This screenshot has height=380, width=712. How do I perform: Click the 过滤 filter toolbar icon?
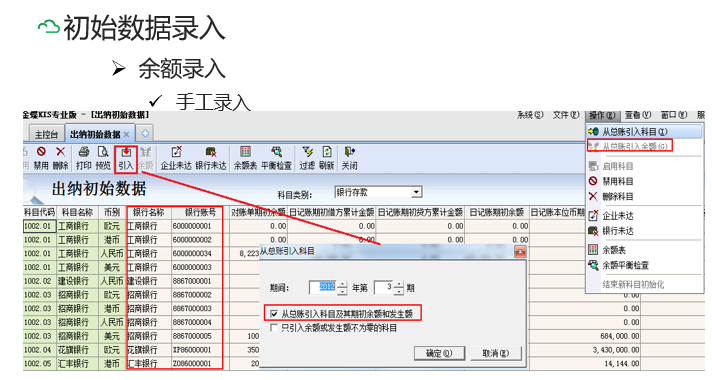coord(307,158)
